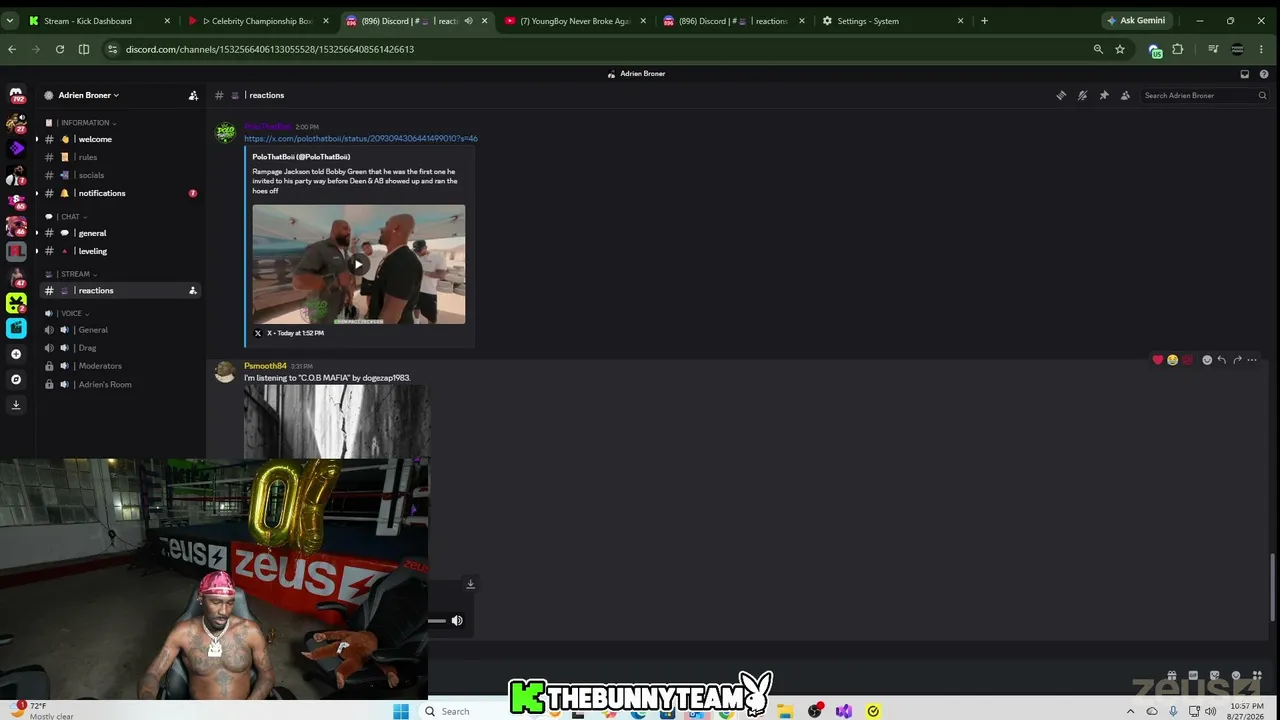Open the notifications channel
The width and height of the screenshot is (1280, 720).
point(120,193)
